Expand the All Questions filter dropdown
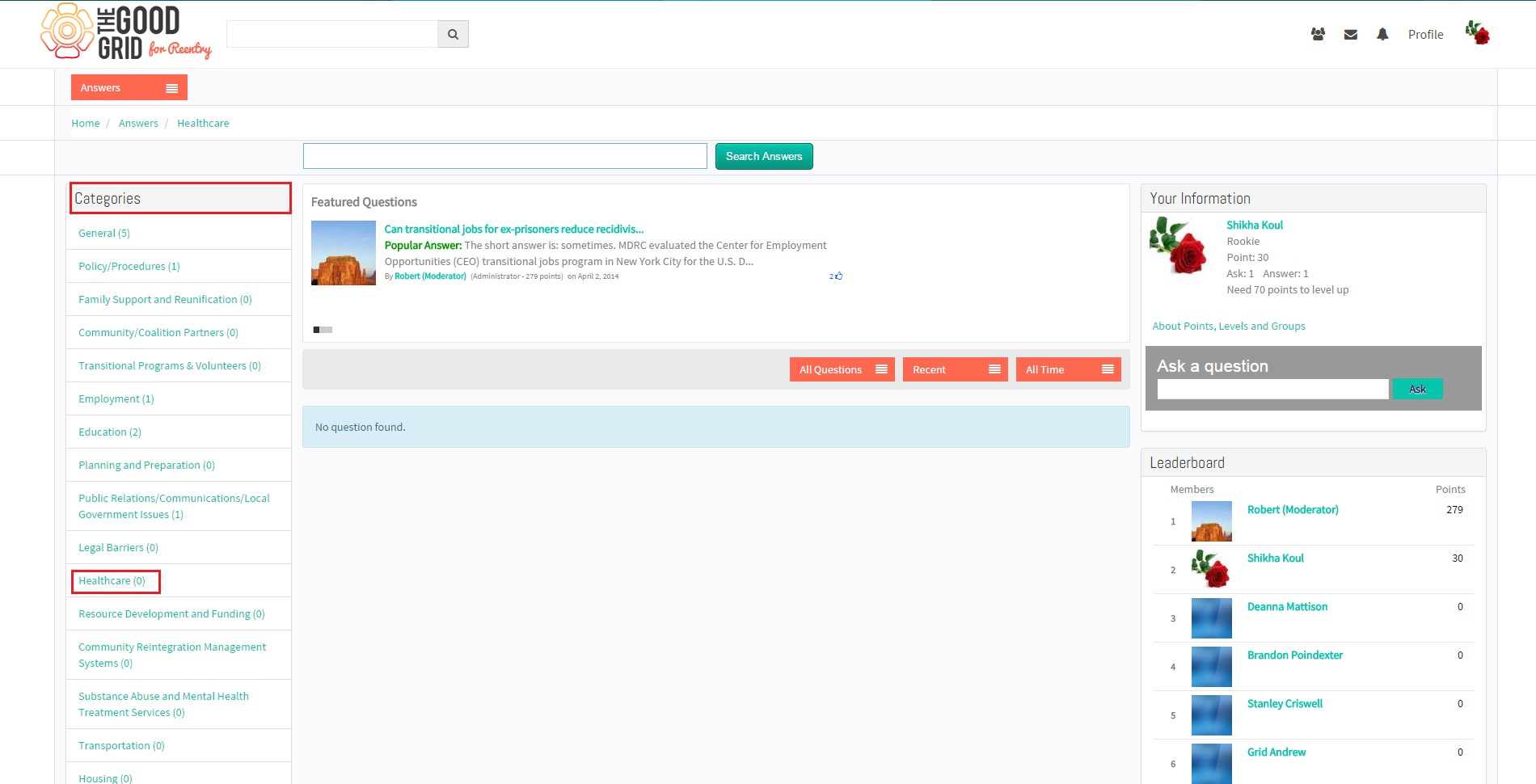This screenshot has height=784, width=1536. click(842, 369)
